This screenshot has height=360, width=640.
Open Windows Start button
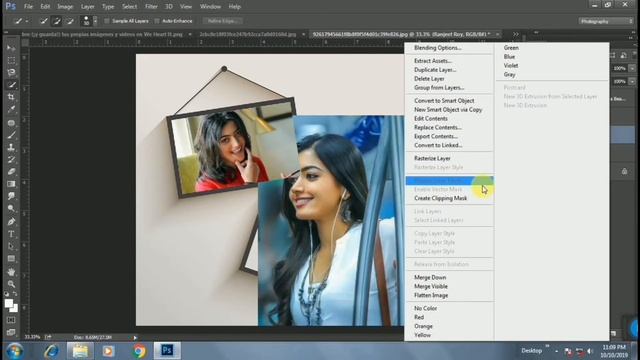point(14,351)
